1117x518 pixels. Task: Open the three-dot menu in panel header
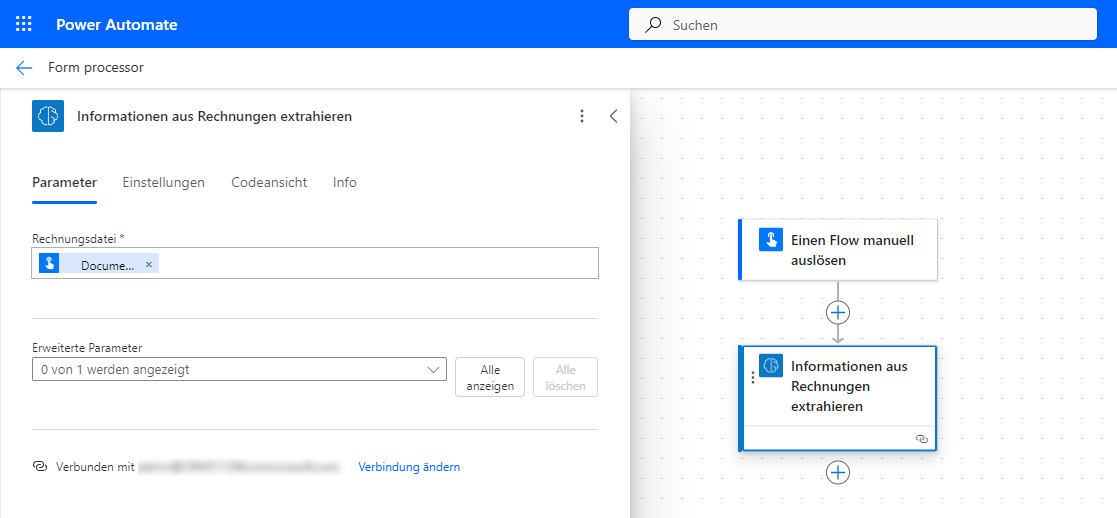click(582, 116)
